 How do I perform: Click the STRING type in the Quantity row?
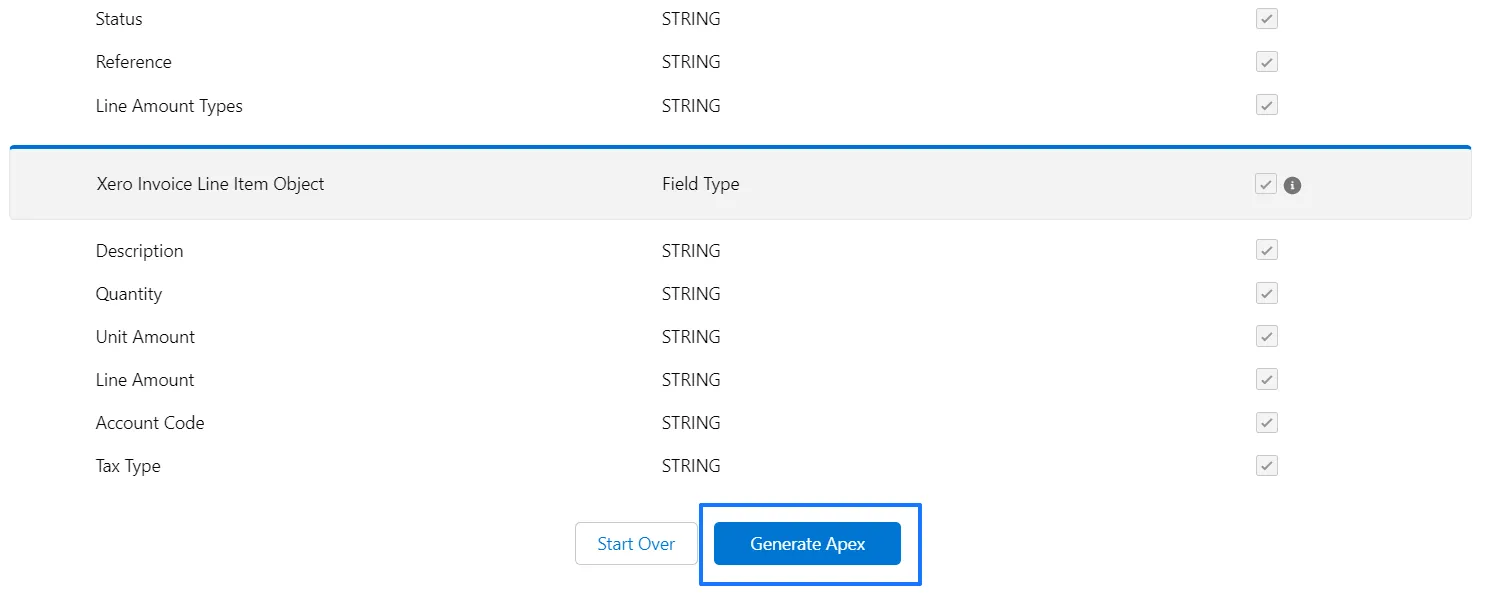[691, 294]
